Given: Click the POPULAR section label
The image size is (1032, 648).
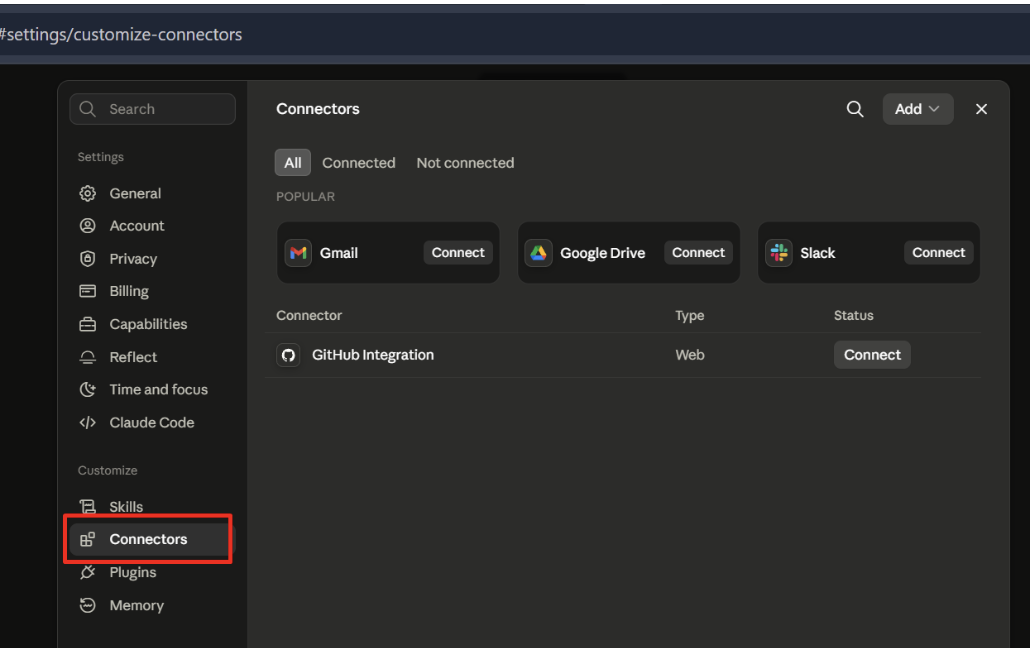Looking at the screenshot, I should (x=305, y=197).
